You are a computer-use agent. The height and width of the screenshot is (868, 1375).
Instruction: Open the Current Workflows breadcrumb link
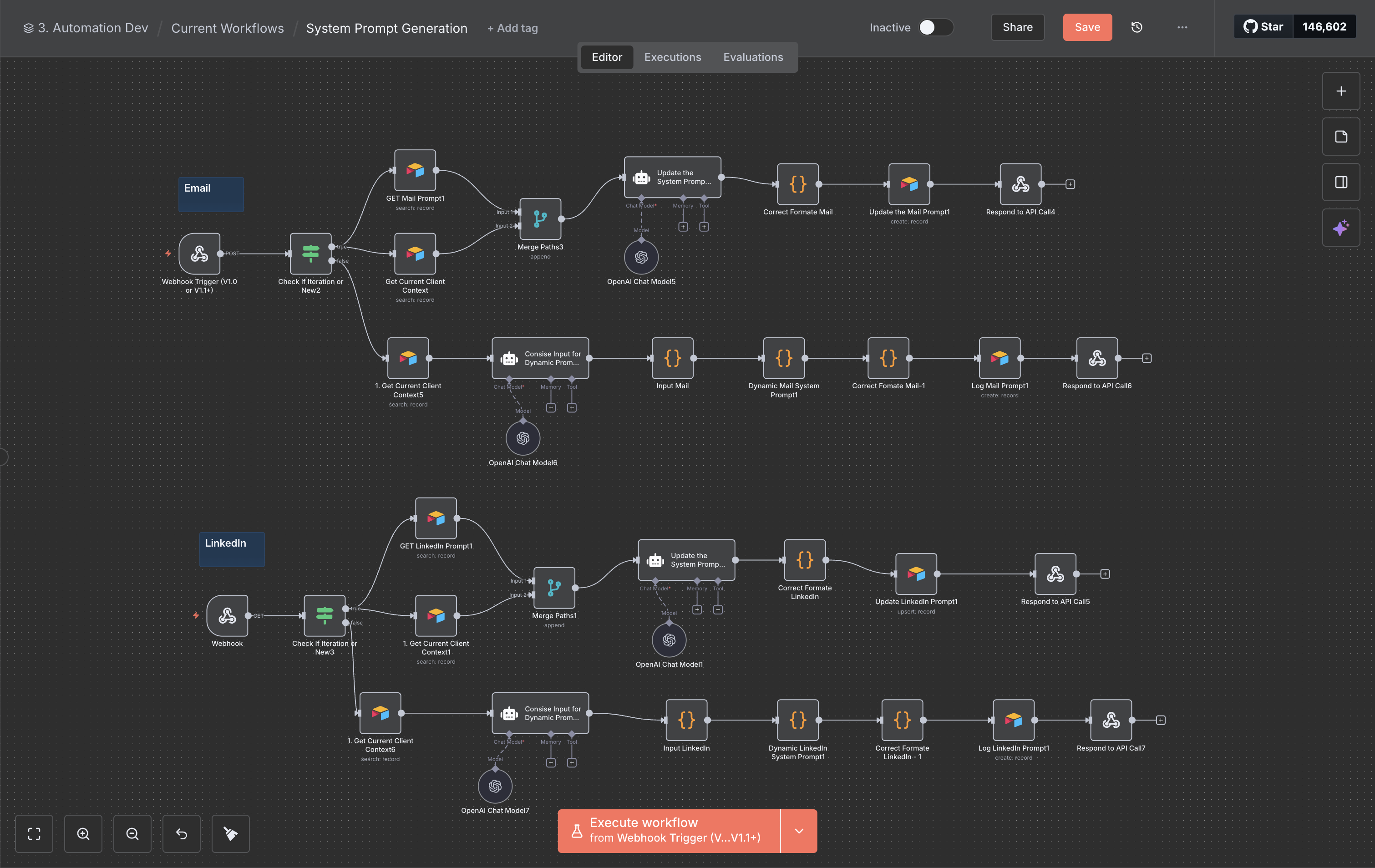pyautogui.click(x=227, y=28)
